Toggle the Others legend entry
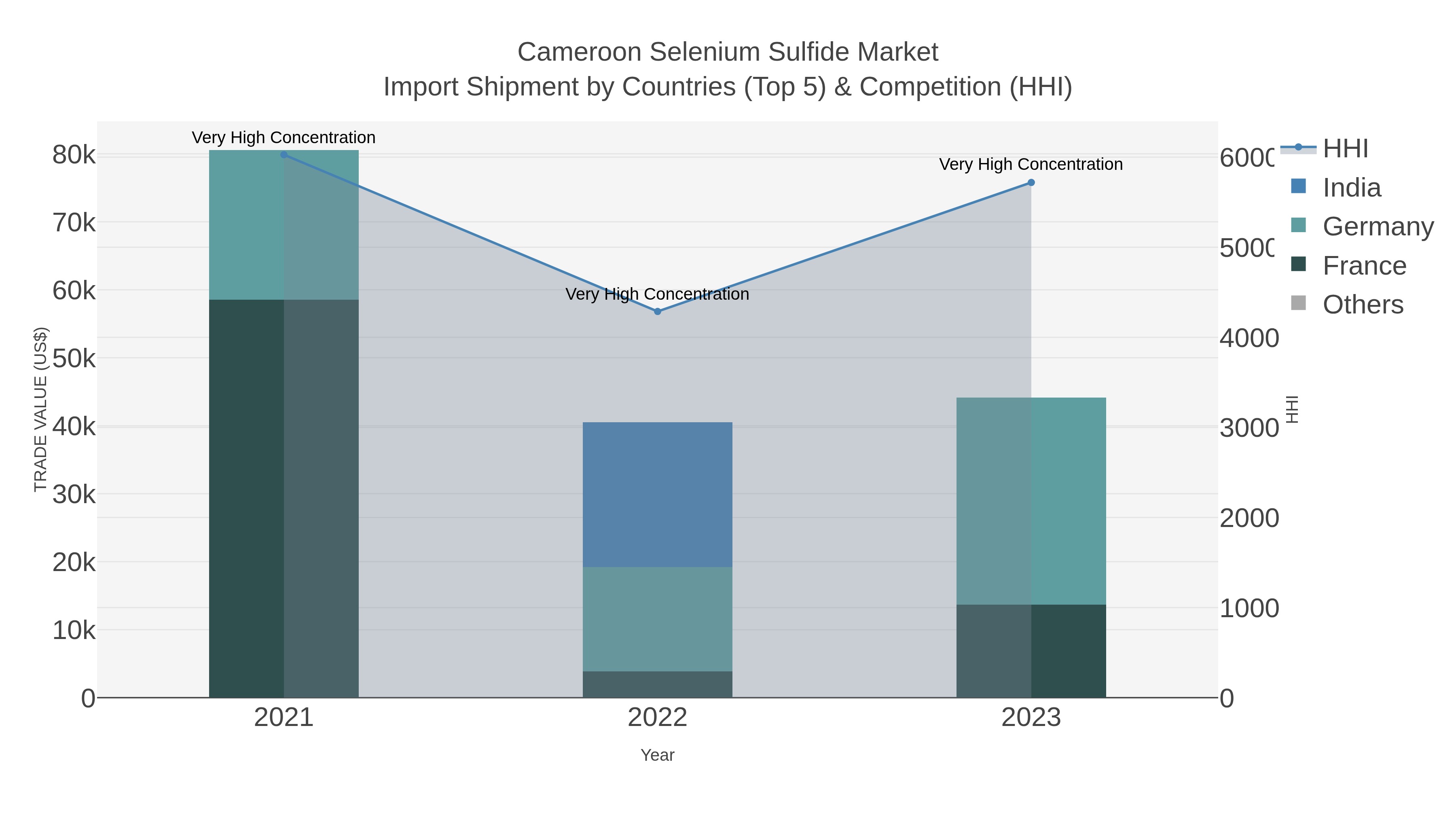The width and height of the screenshot is (1456, 819). (1348, 304)
